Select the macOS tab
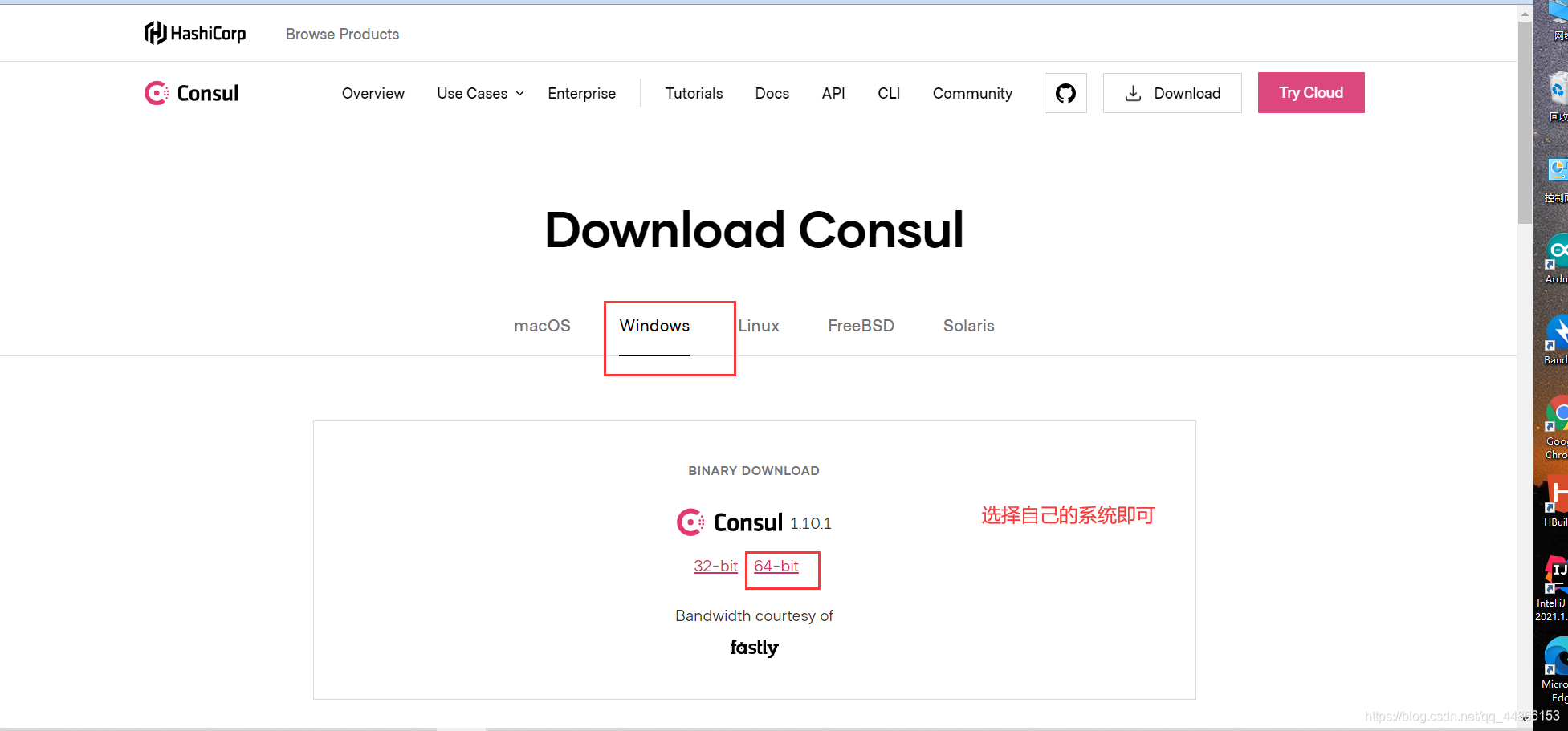Screen dimensions: 1568x731 point(542,326)
